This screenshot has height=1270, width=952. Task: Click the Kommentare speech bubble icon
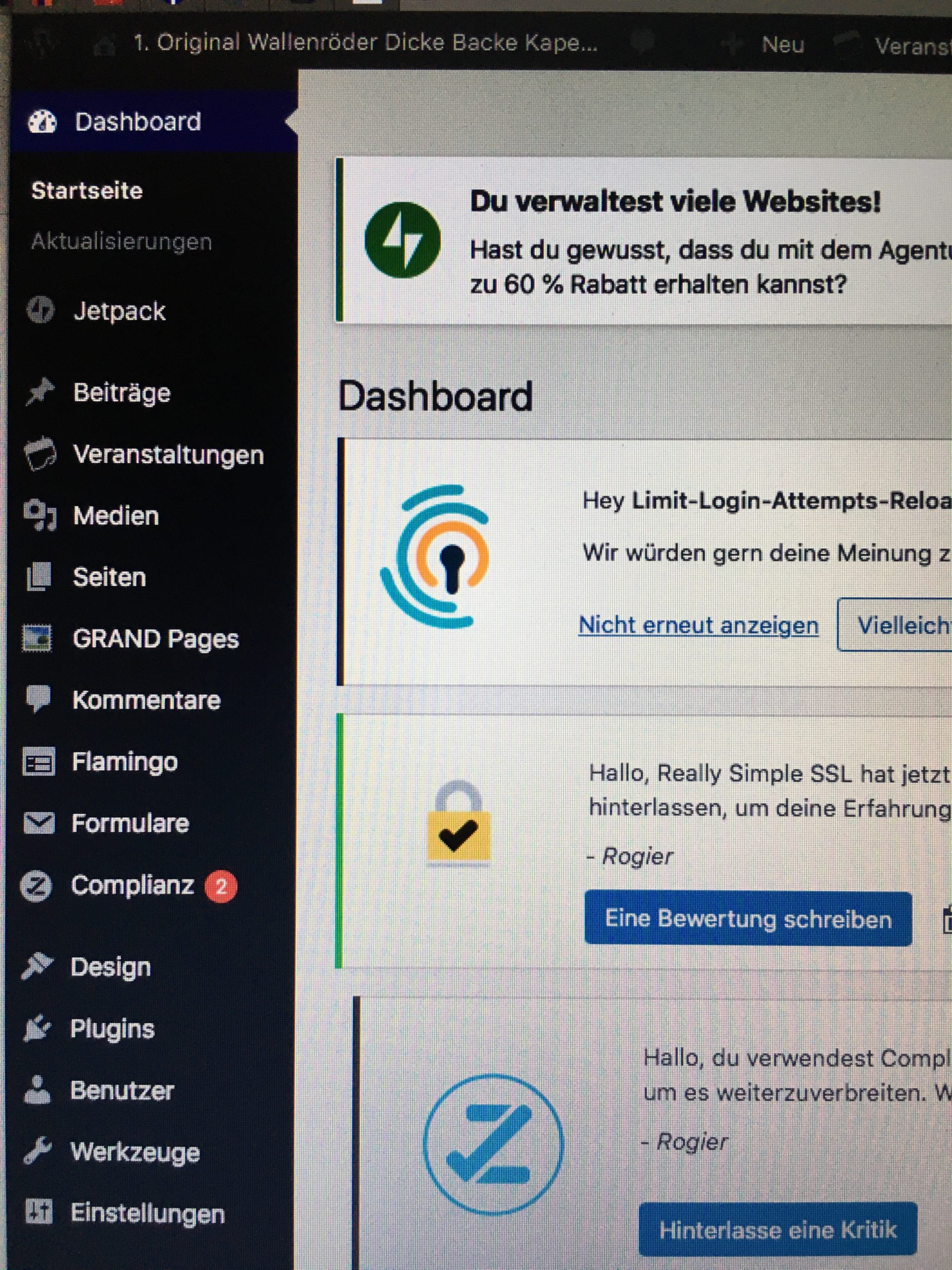pos(39,699)
